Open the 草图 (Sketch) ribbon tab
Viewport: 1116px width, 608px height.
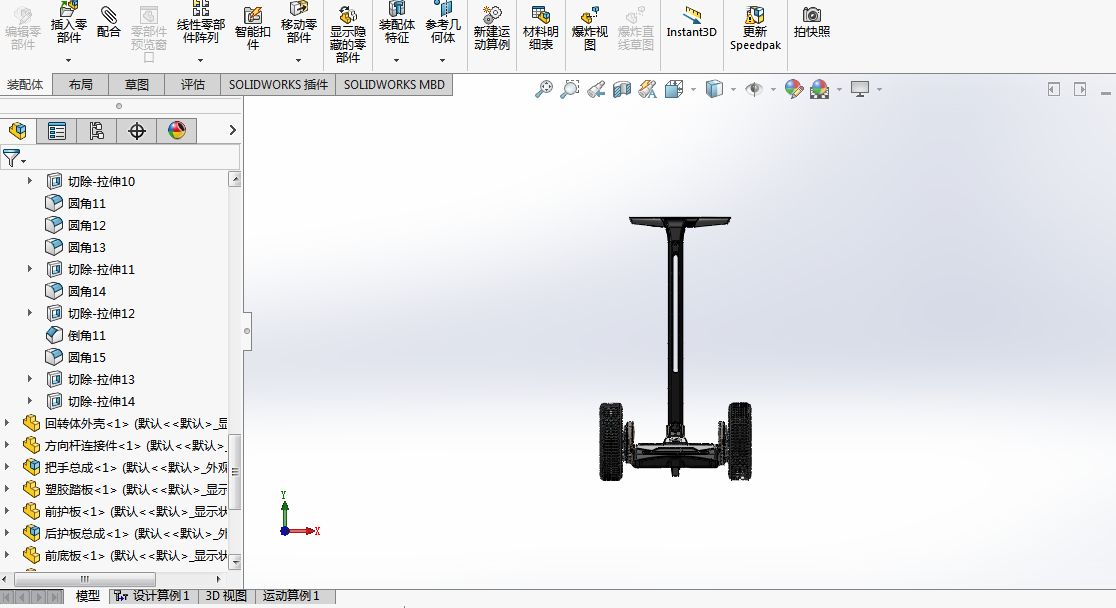click(x=137, y=85)
